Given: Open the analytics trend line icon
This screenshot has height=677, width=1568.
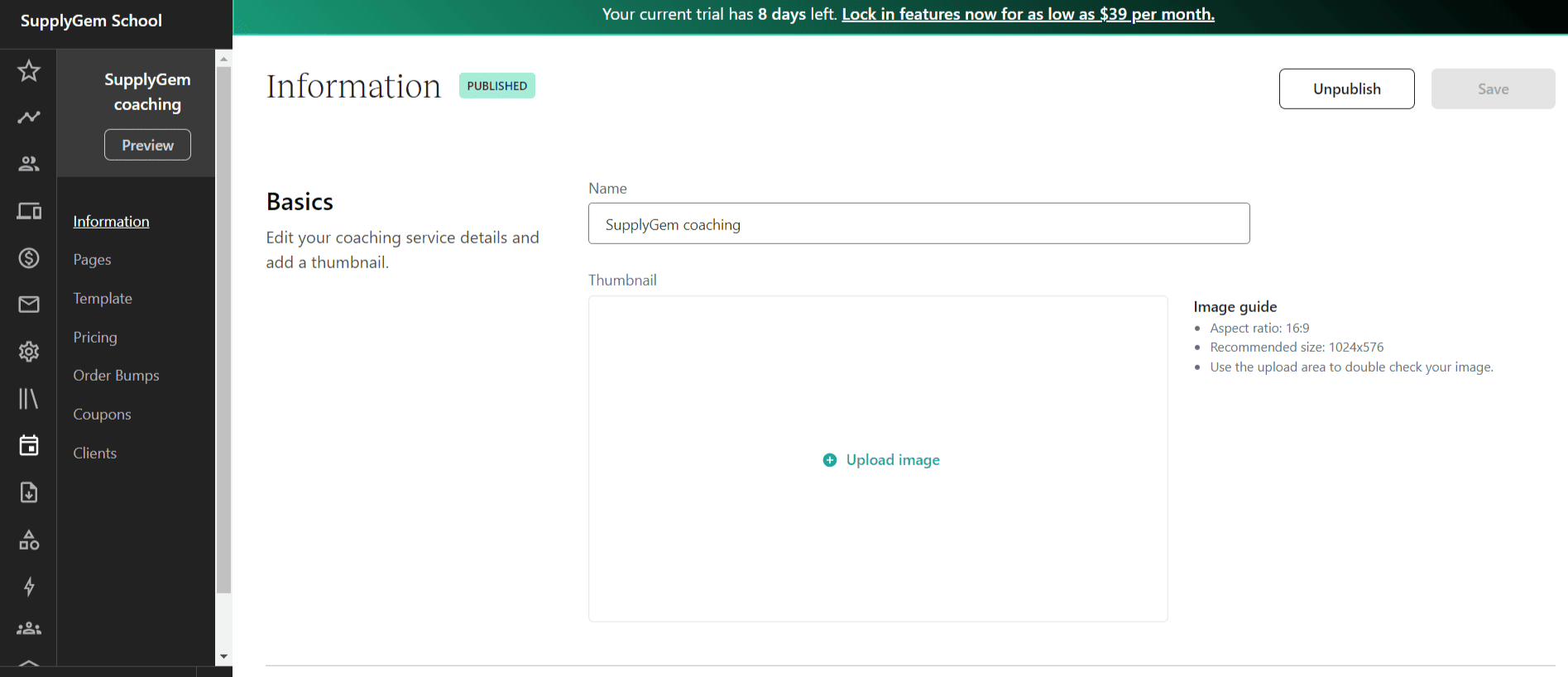Looking at the screenshot, I should (29, 117).
